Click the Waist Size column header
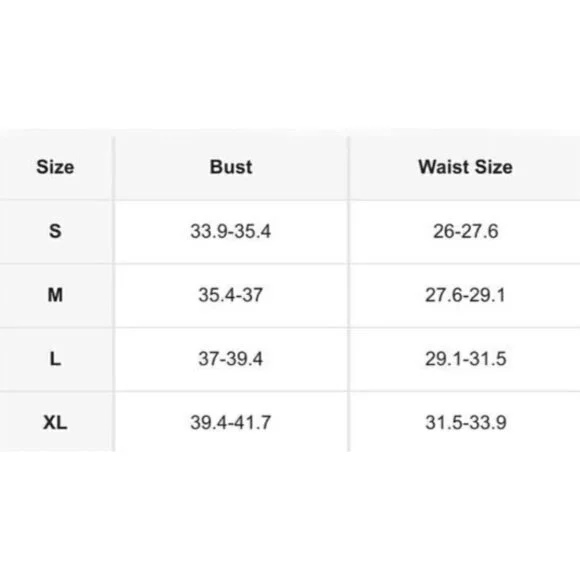This screenshot has height=580, width=580. [465, 167]
